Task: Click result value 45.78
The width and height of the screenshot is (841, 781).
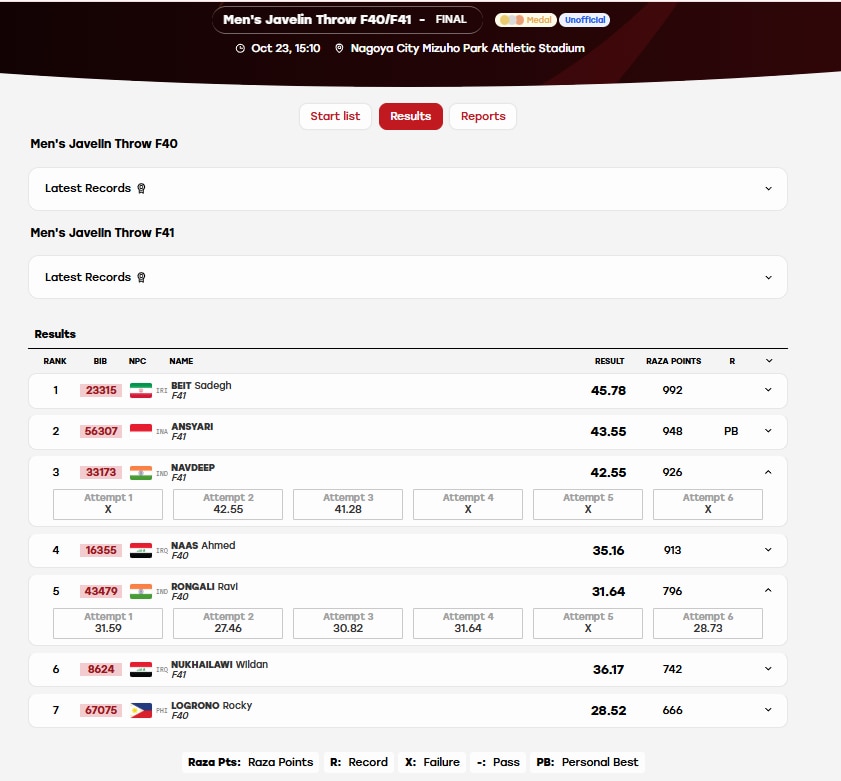Action: tap(608, 390)
